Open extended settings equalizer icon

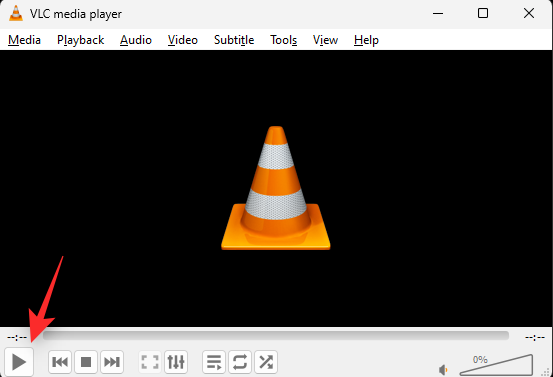[176, 362]
